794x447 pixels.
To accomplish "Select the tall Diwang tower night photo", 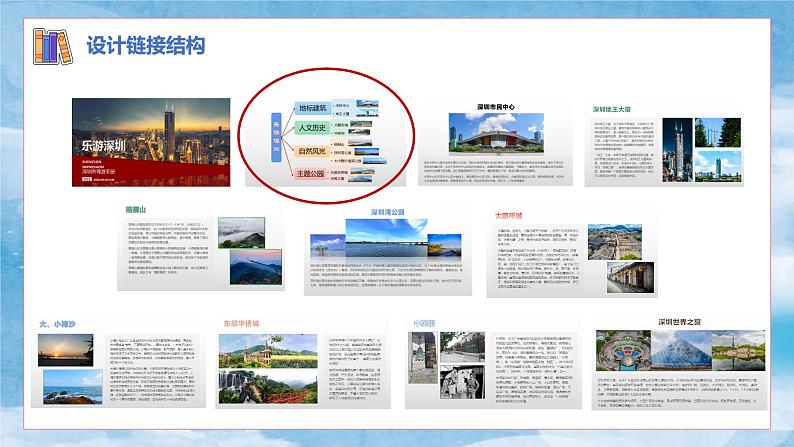I will [677, 150].
